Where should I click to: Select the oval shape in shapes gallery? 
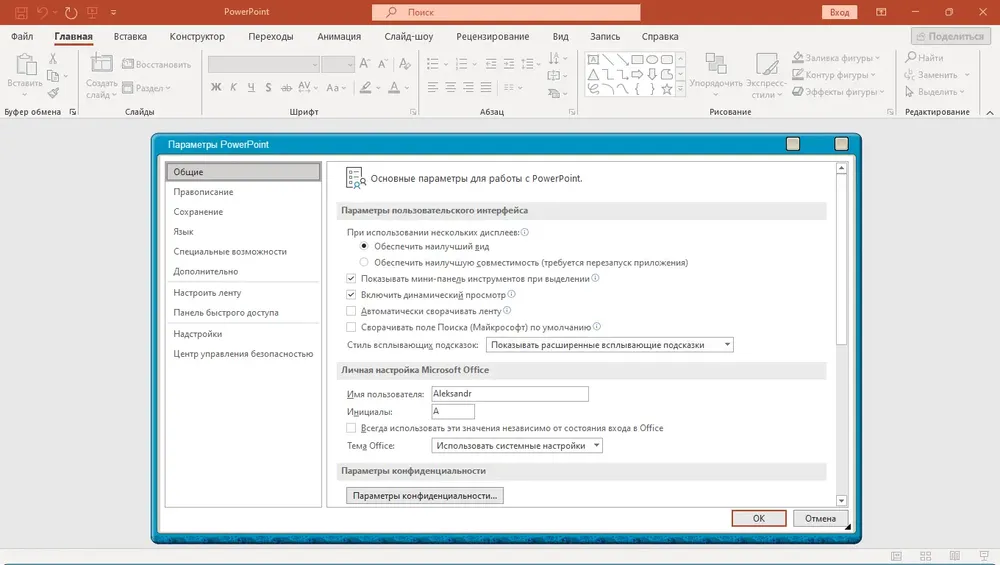click(652, 59)
